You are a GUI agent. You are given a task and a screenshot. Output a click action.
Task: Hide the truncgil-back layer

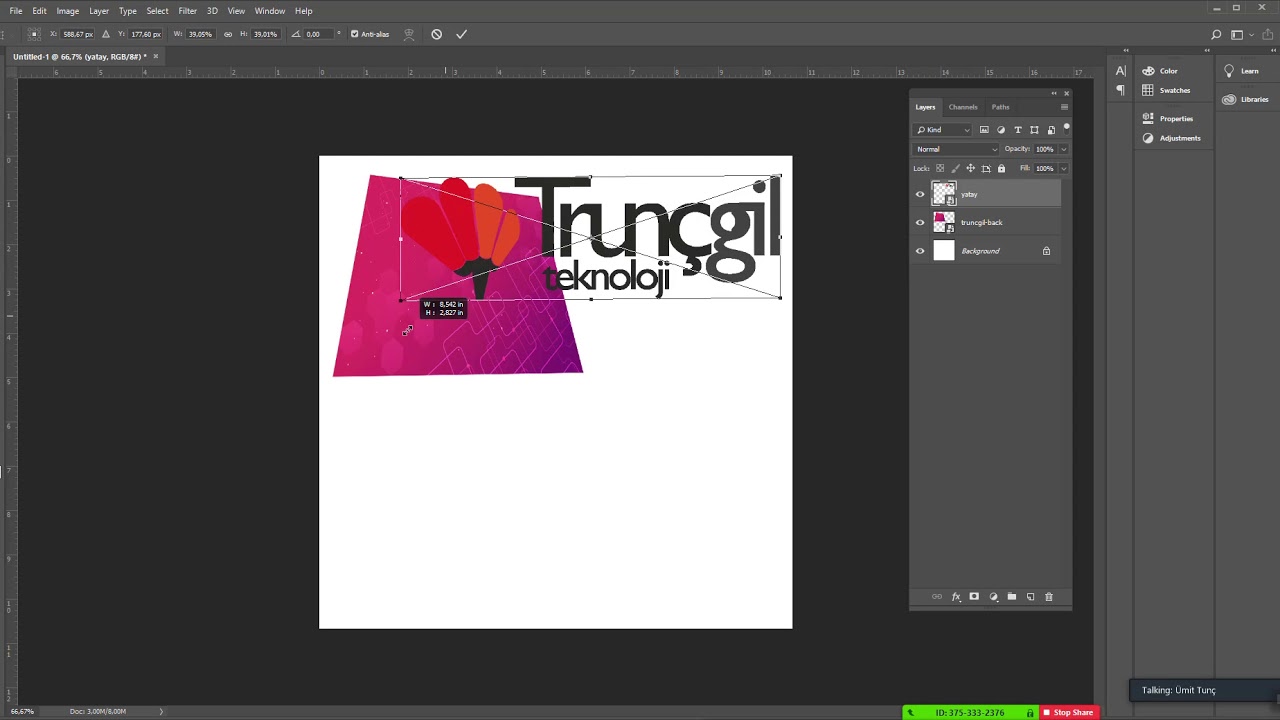pyautogui.click(x=920, y=222)
